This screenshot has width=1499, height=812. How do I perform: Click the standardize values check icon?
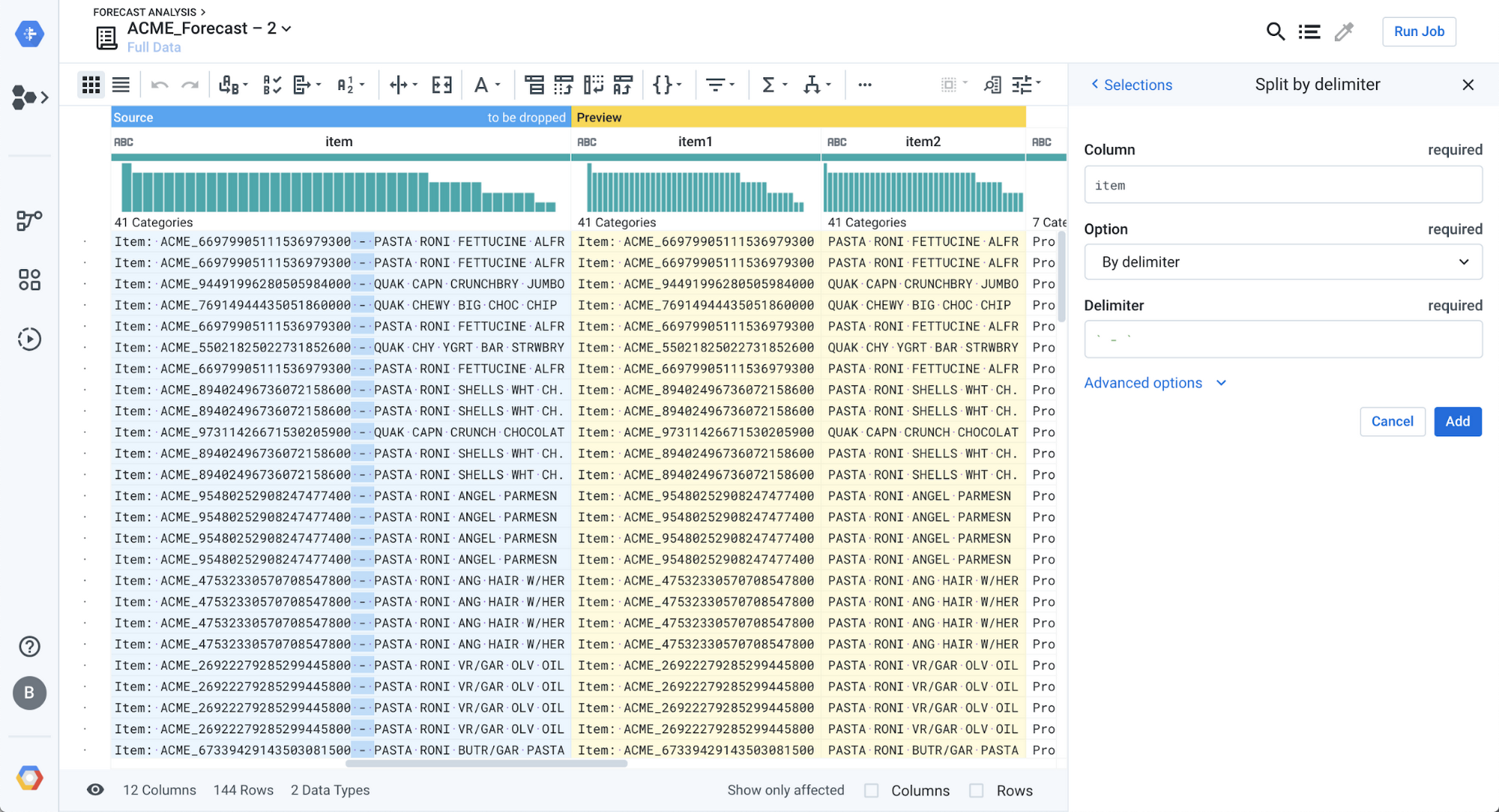(x=272, y=85)
